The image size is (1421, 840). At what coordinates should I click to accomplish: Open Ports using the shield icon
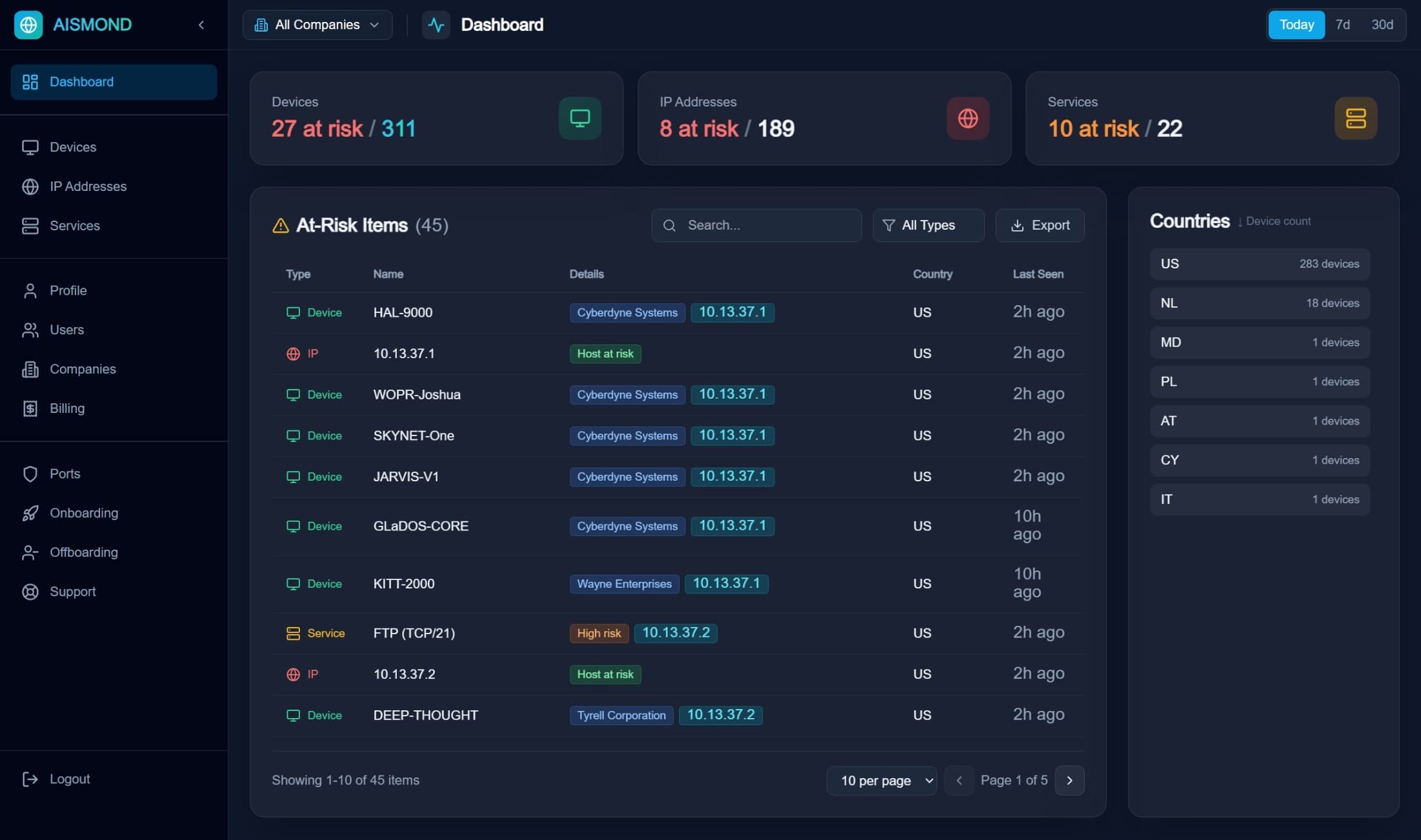[31, 474]
